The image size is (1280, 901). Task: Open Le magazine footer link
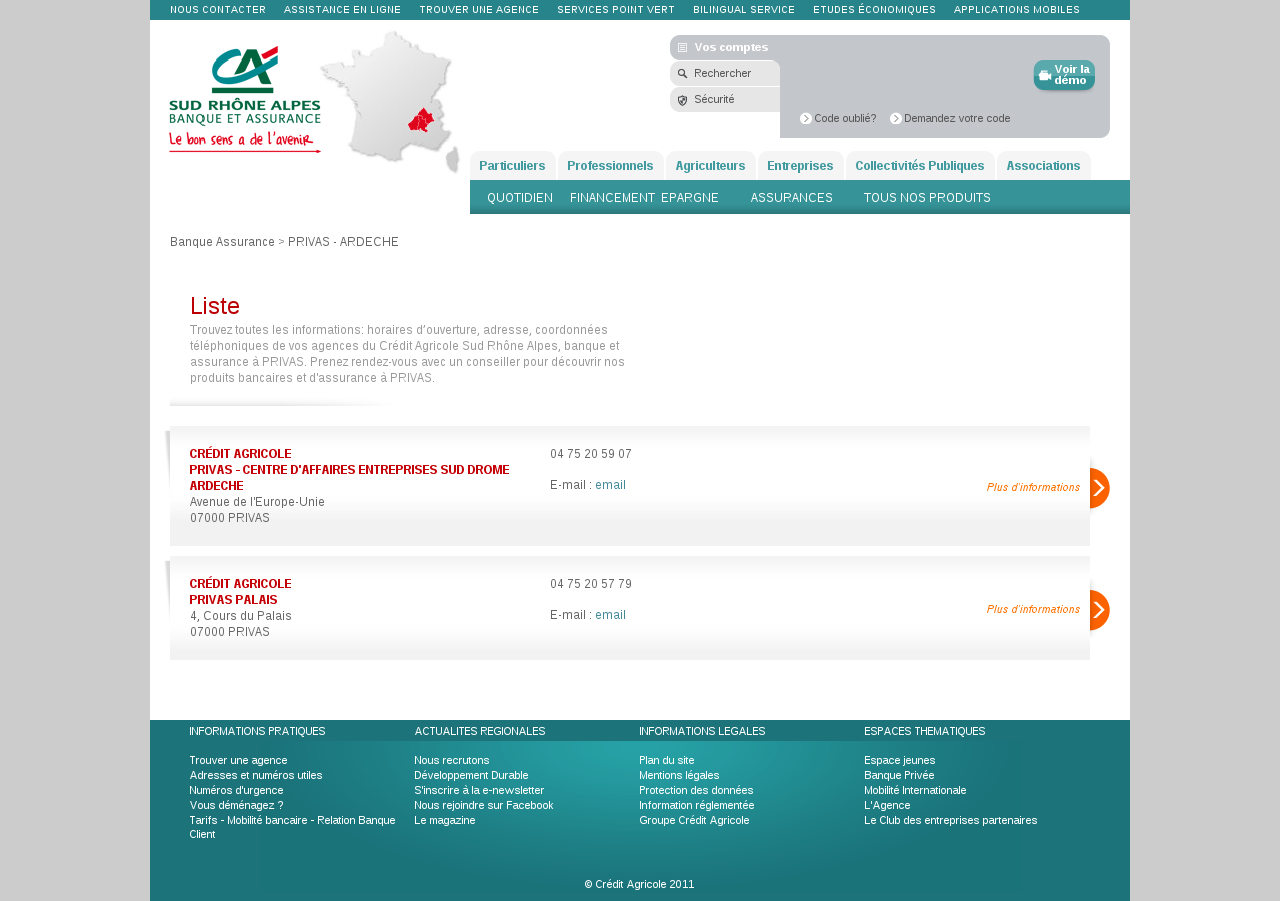[x=445, y=820]
